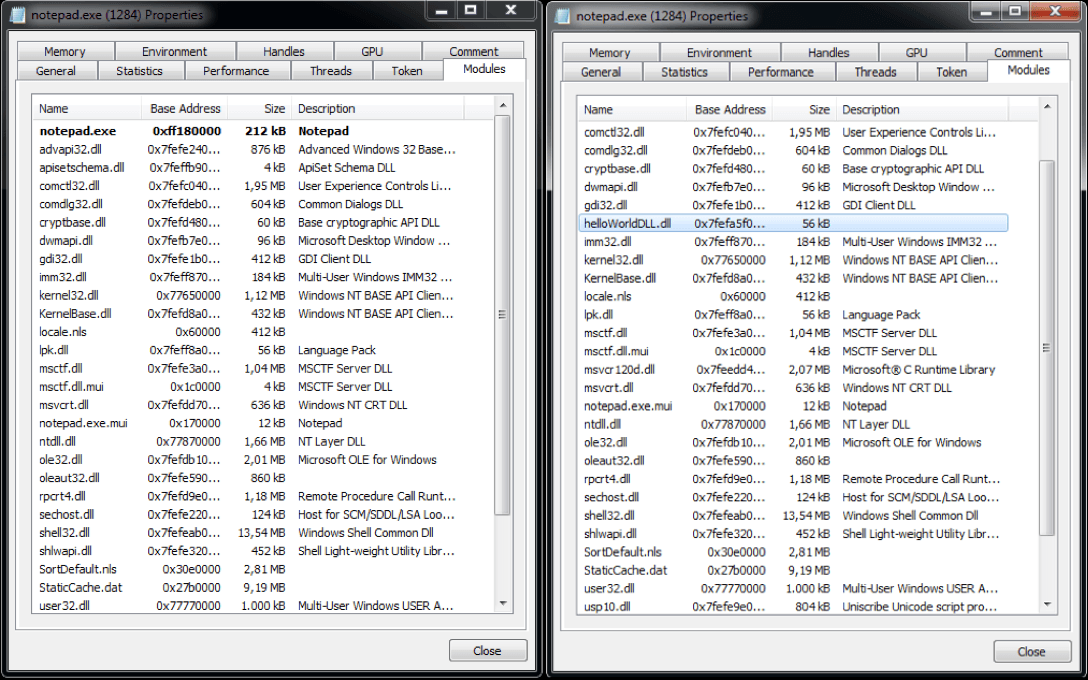Screen dimensions: 1088x680
Task: Click Close button in left window
Action: click(487, 651)
